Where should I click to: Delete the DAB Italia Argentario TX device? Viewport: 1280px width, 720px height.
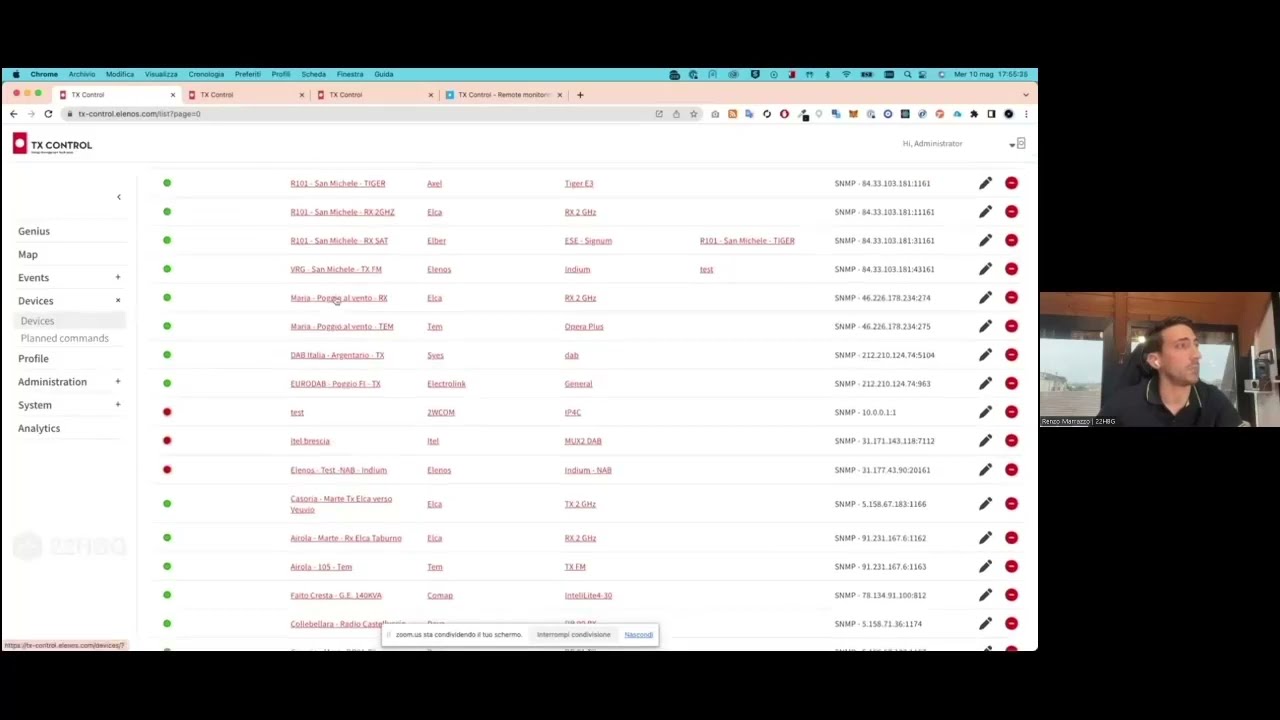pos(1011,355)
